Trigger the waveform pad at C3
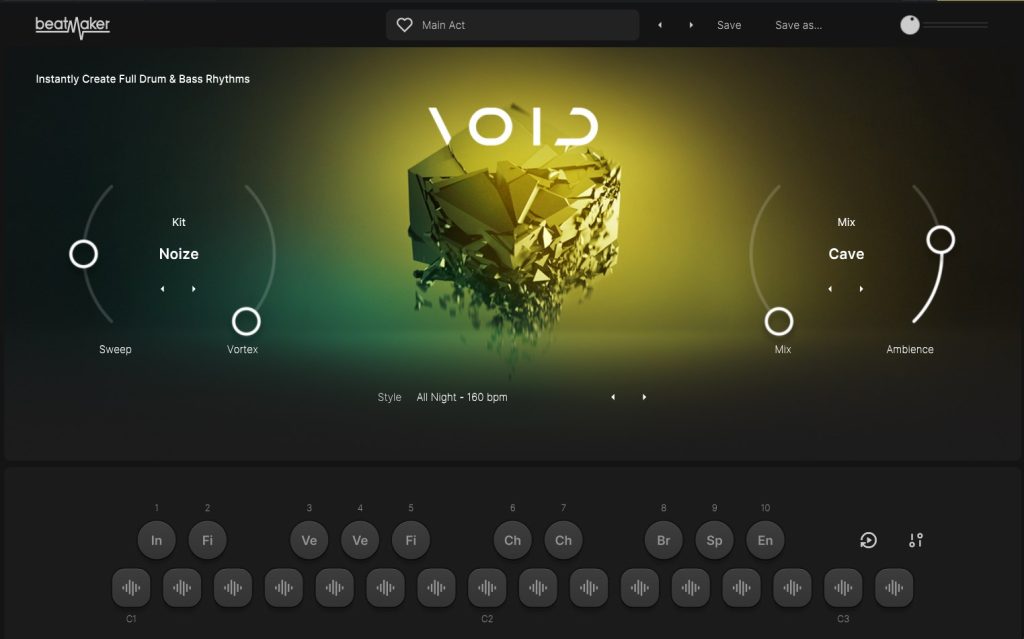 pyautogui.click(x=843, y=588)
